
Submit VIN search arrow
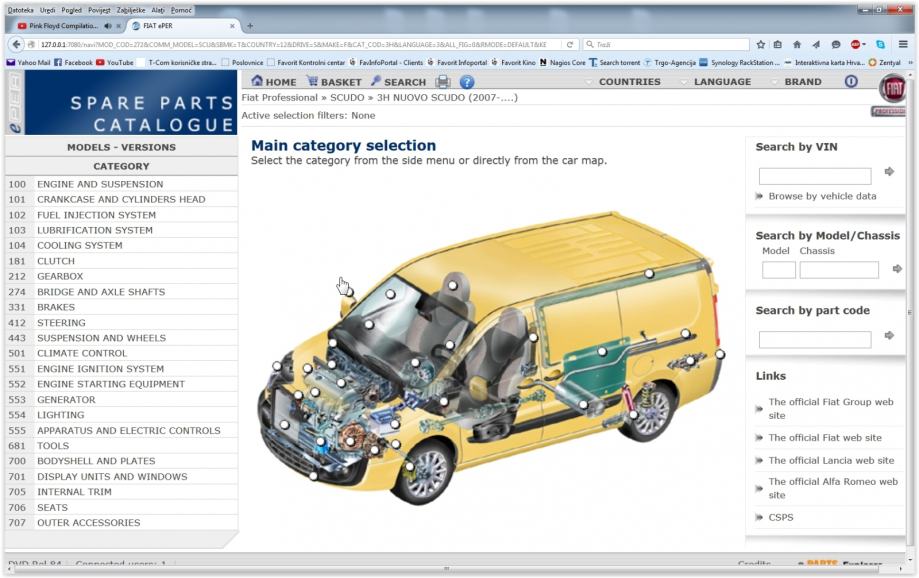click(889, 171)
